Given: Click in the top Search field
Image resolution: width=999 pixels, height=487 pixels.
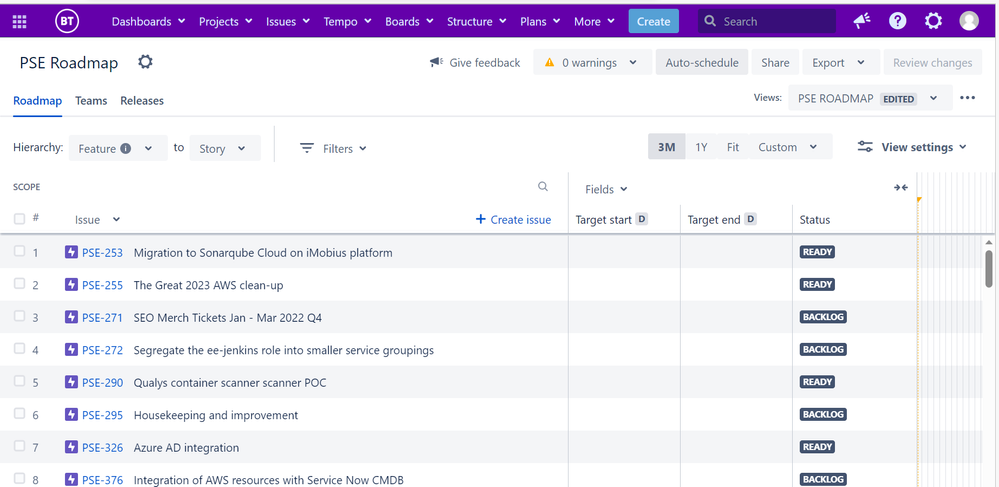Looking at the screenshot, I should [767, 21].
